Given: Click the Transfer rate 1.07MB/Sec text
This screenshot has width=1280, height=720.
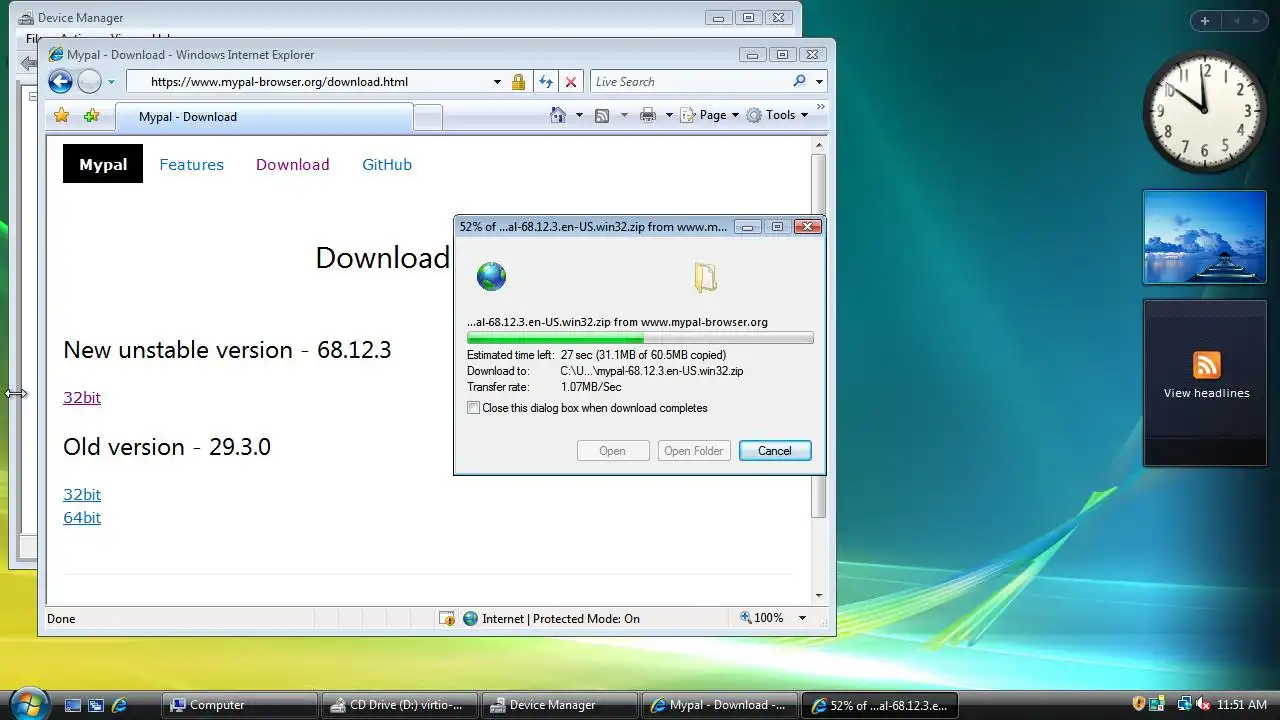Looking at the screenshot, I should 544,387.
